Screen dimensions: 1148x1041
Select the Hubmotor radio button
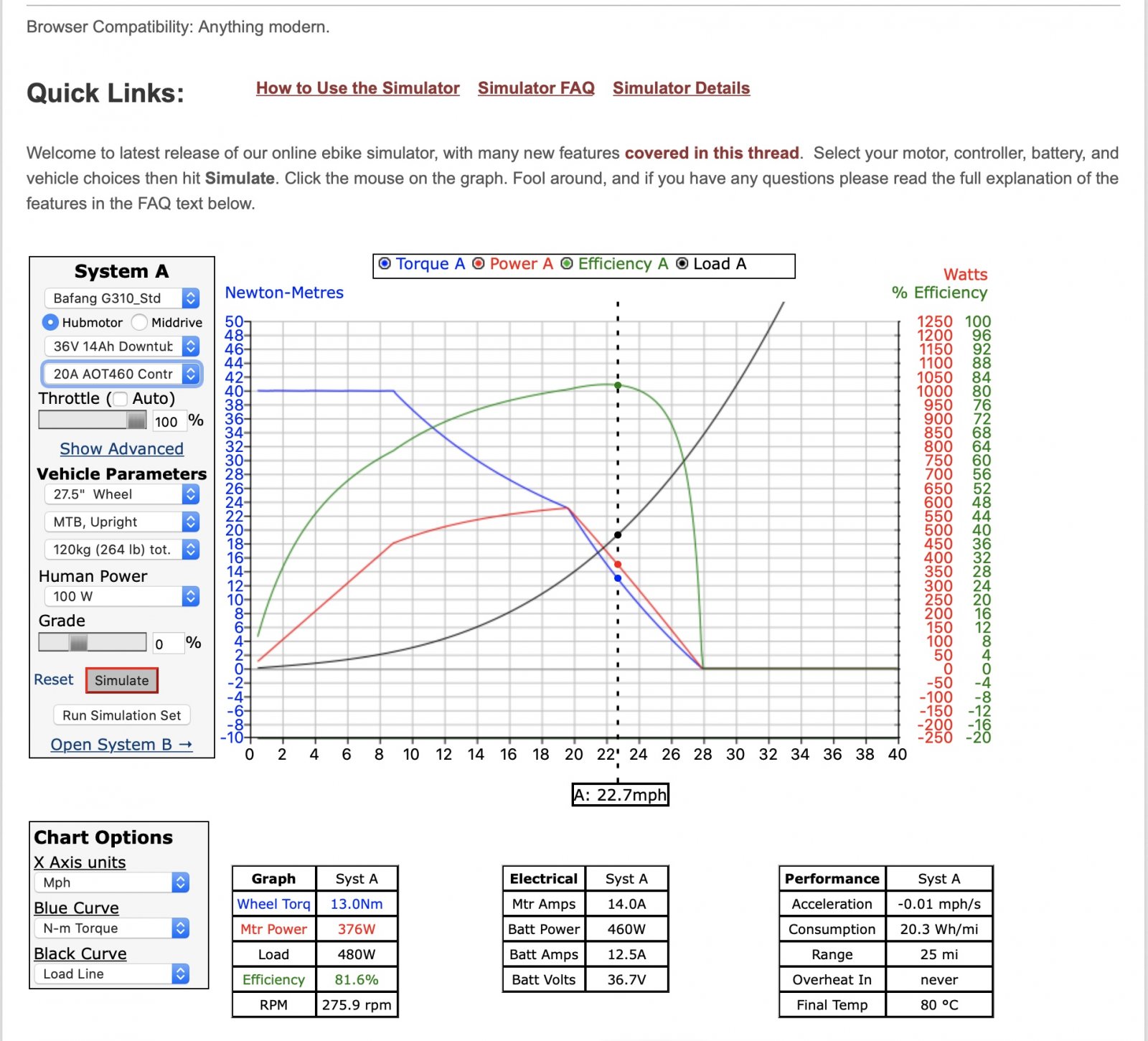50,322
